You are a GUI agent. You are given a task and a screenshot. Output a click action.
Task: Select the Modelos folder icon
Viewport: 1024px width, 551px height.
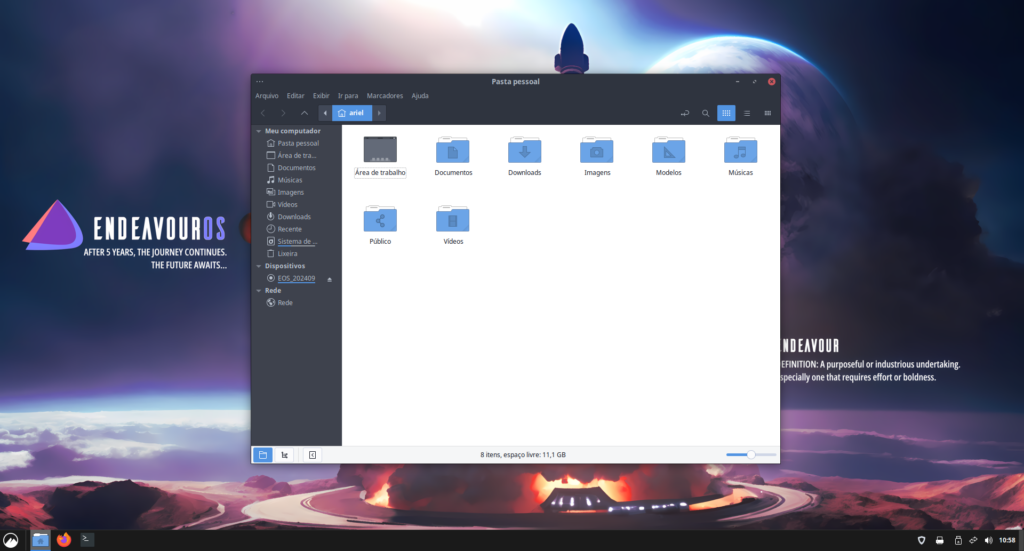(669, 150)
